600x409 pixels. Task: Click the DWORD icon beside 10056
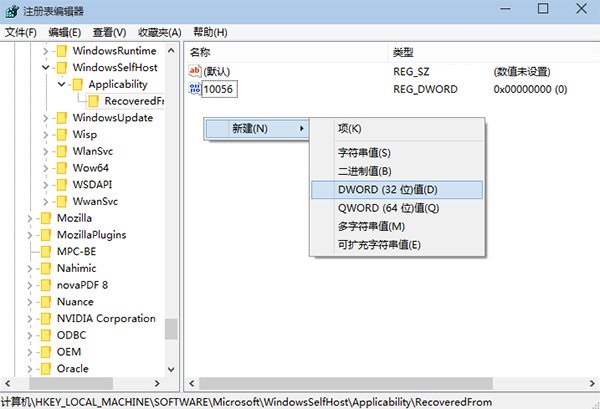pyautogui.click(x=195, y=89)
